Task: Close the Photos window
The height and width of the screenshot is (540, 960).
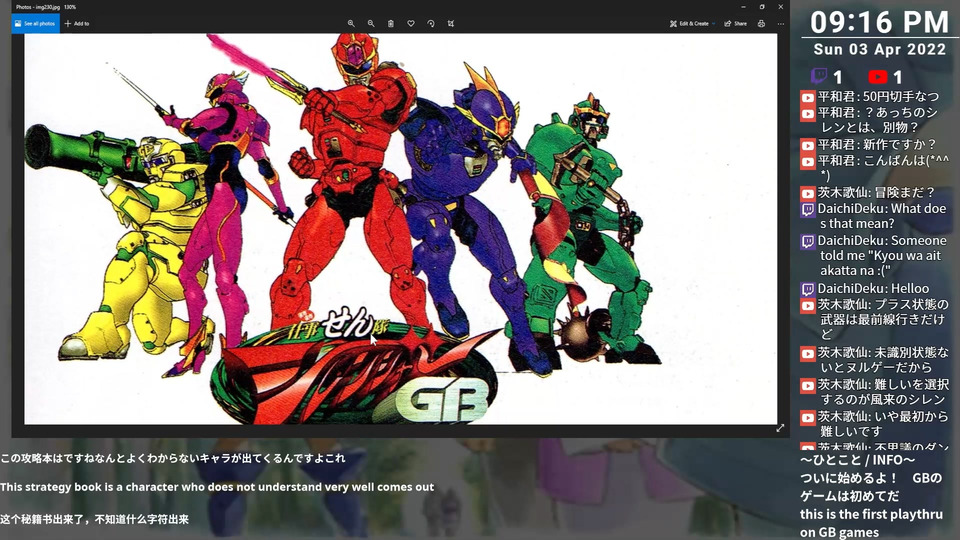Action: [x=781, y=7]
